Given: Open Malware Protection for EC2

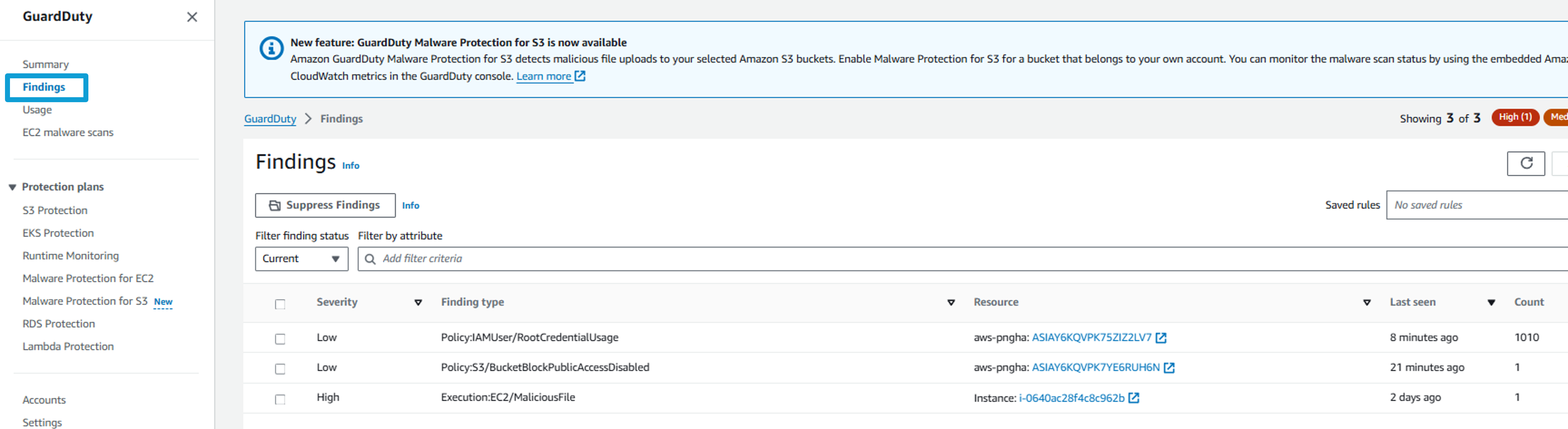Looking at the screenshot, I should [88, 278].
